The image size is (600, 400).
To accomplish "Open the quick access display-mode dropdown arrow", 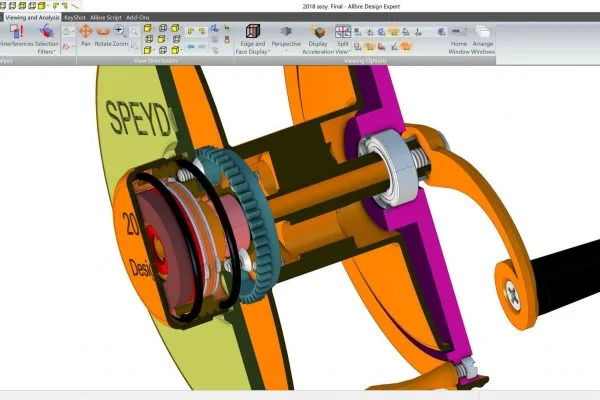I will pyautogui.click(x=48, y=6).
